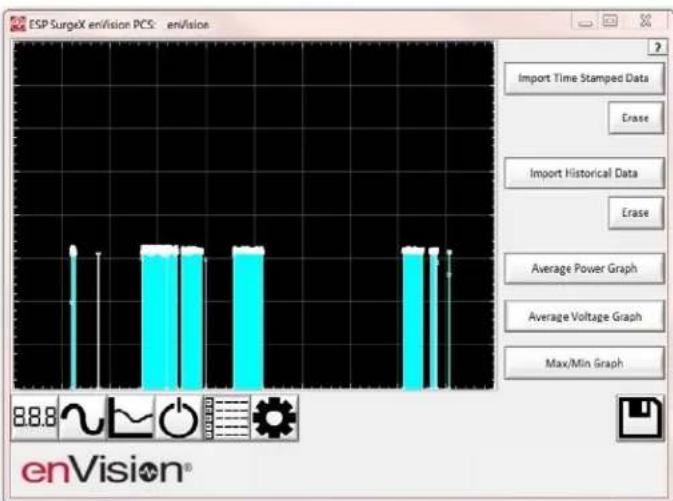Open the digital readout 88.8 view

point(35,418)
